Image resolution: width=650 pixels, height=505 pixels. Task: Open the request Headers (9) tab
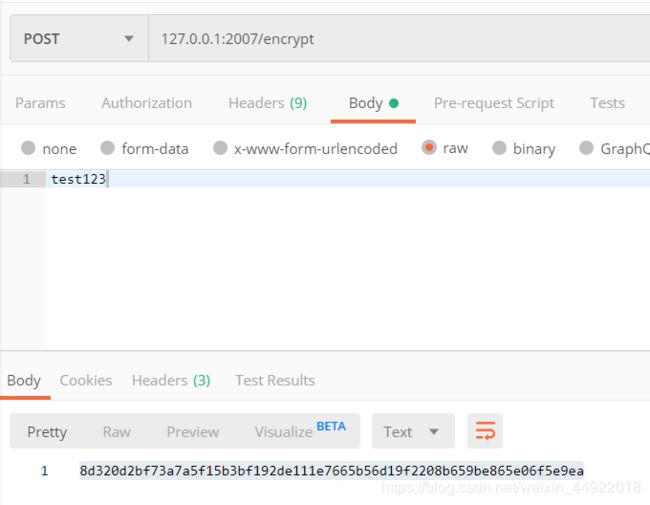point(267,103)
